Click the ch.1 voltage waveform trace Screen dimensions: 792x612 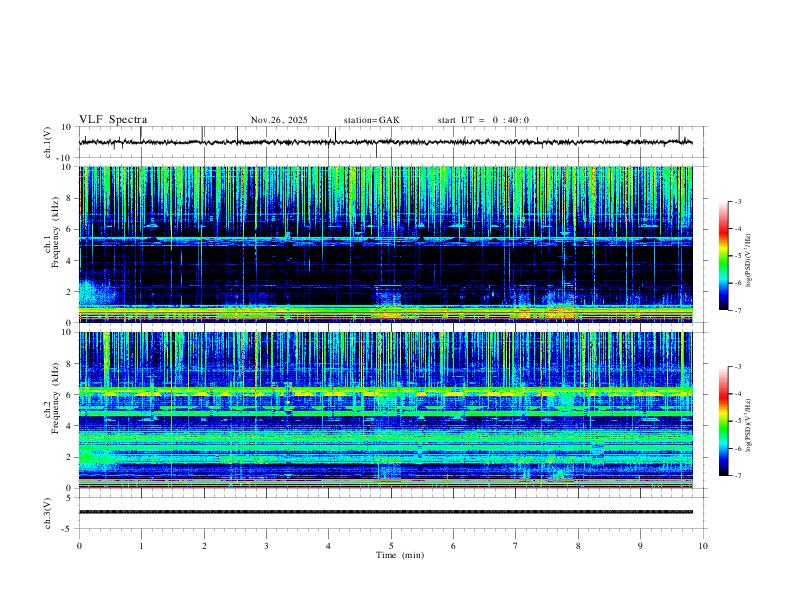(x=386, y=142)
